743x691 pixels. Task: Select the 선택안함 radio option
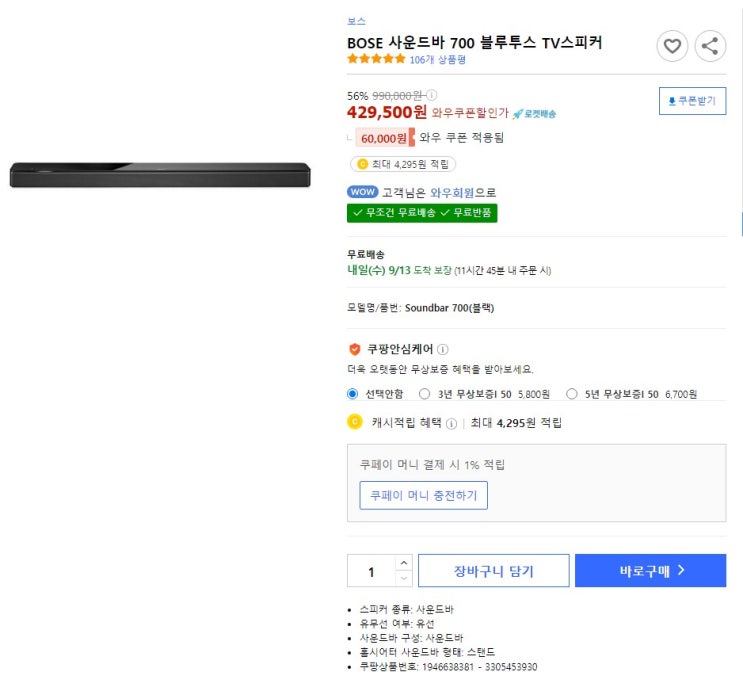pyautogui.click(x=352, y=394)
